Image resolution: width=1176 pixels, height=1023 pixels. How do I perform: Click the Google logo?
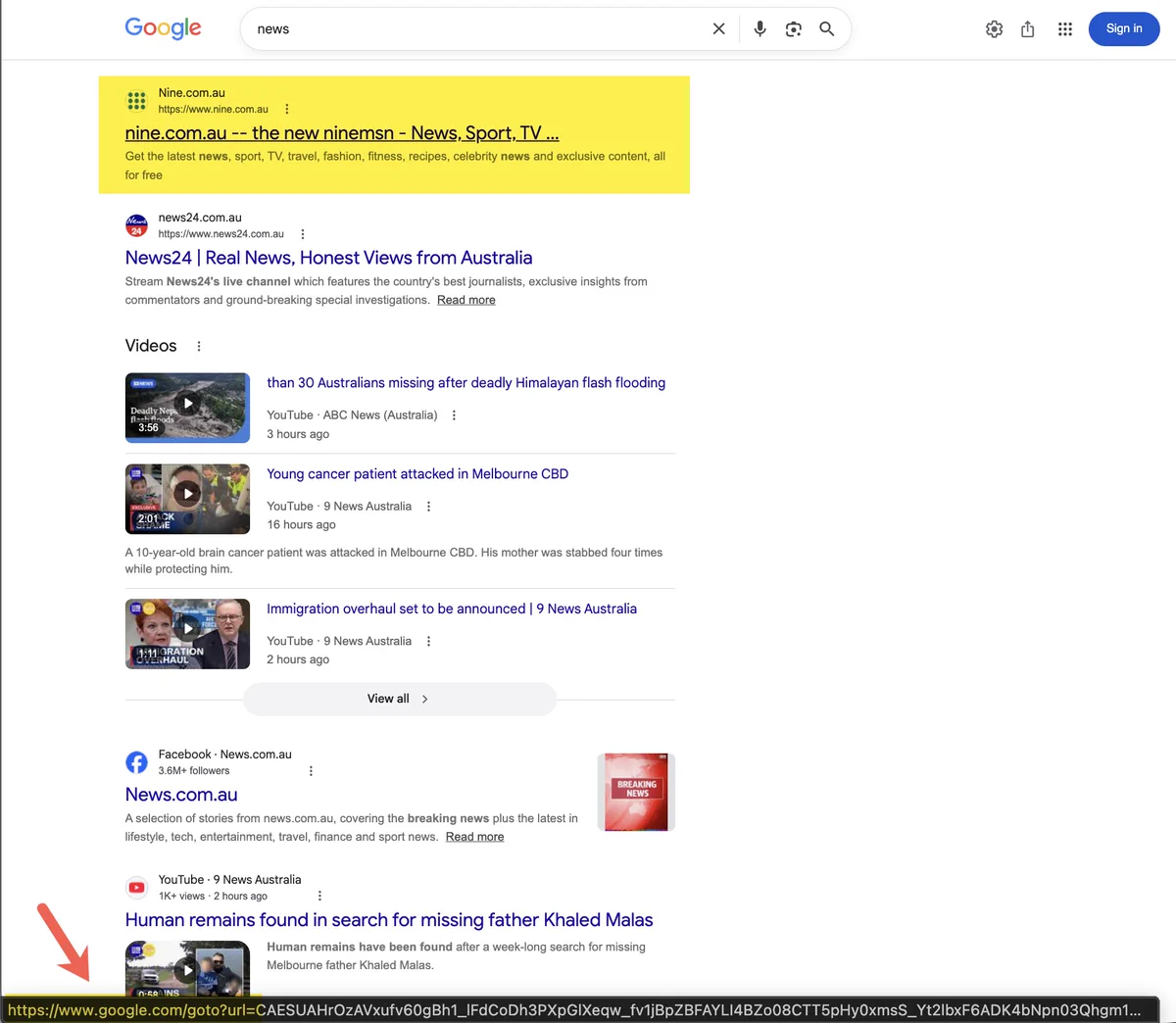point(163,28)
